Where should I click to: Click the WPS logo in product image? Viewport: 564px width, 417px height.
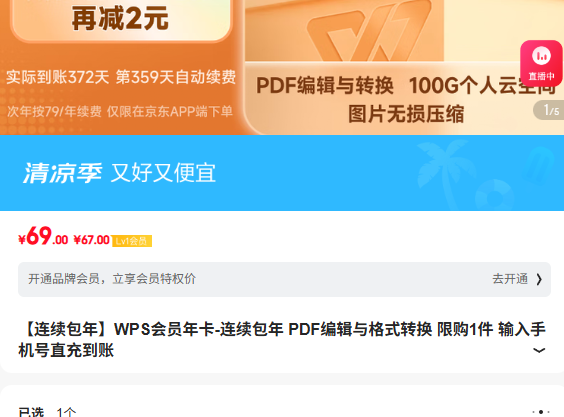coord(369,31)
